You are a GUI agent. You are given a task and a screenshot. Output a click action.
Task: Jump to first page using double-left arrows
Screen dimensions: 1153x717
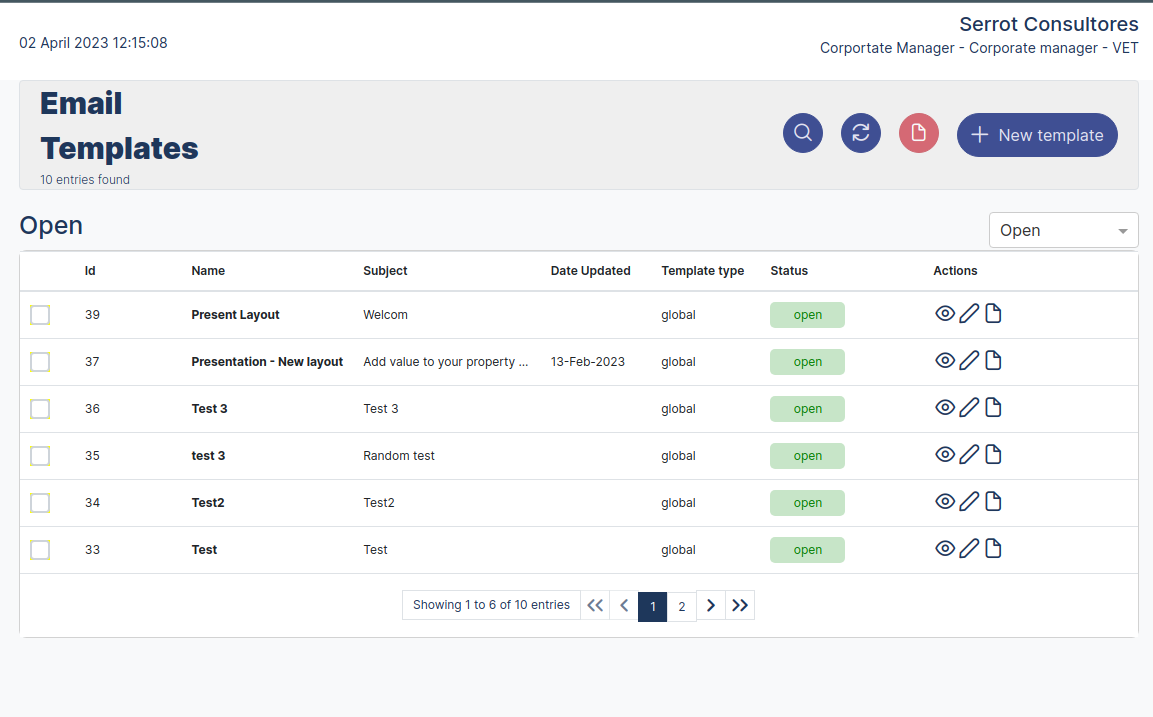(595, 605)
